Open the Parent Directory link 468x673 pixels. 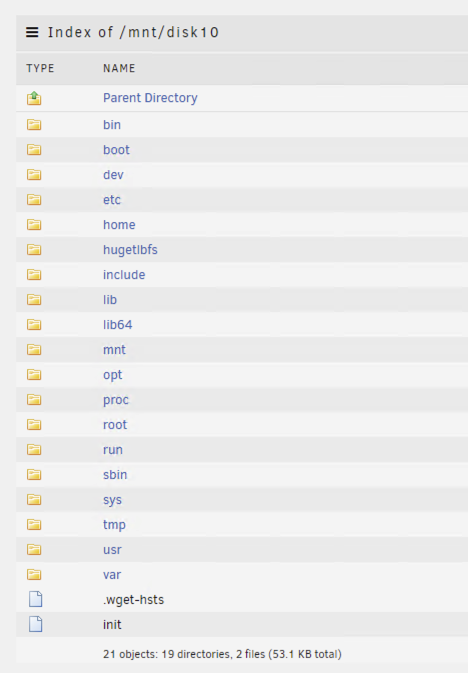point(150,98)
